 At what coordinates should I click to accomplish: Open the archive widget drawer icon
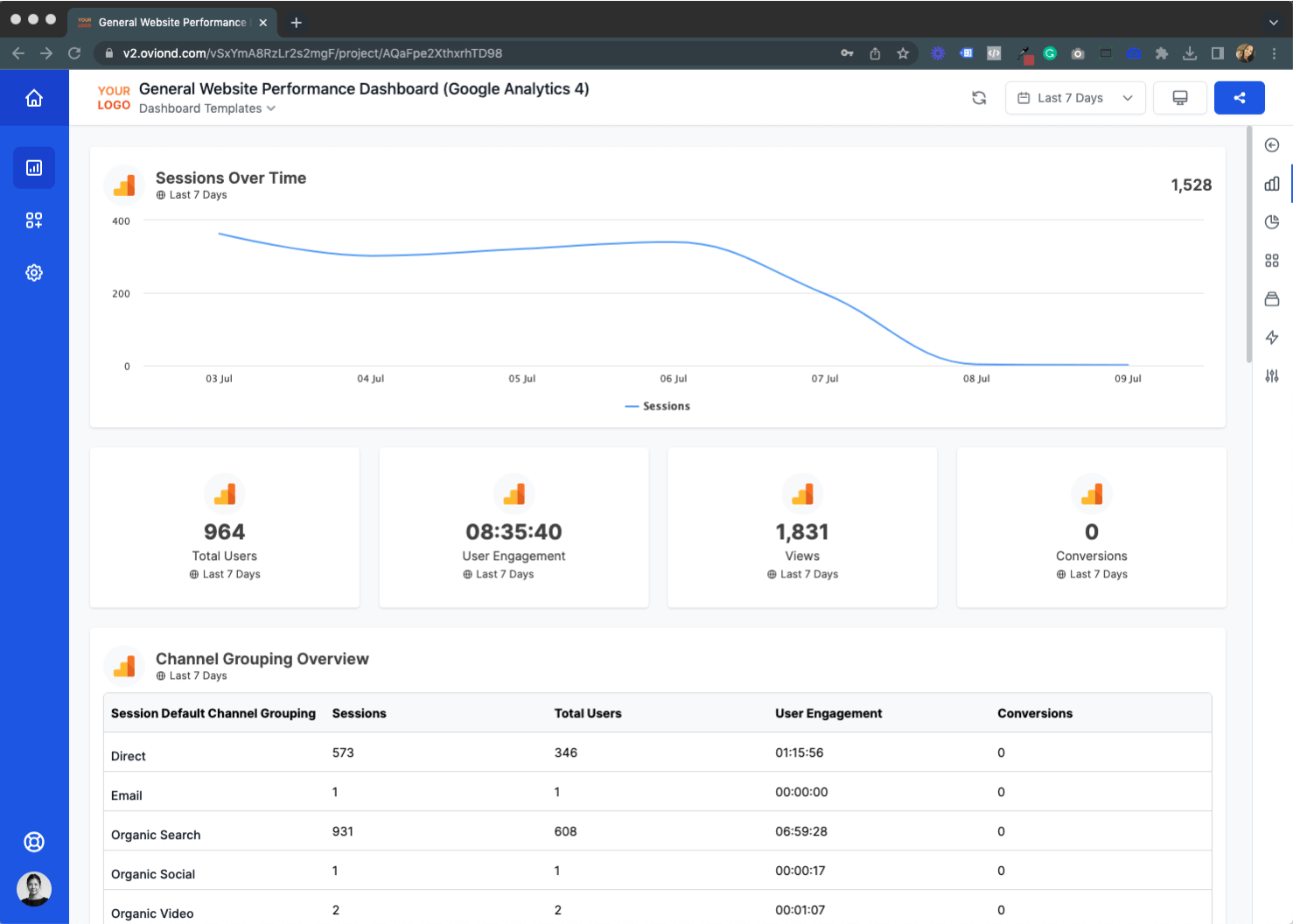[1271, 298]
